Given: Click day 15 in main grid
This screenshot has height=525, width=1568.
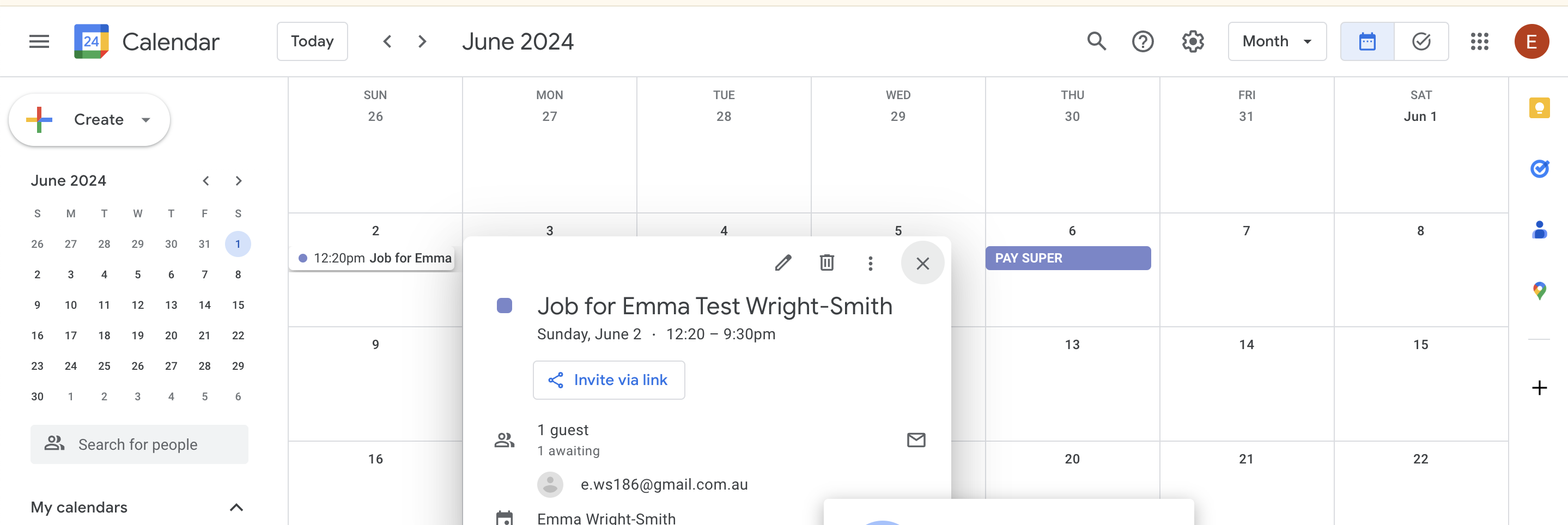Looking at the screenshot, I should click(1420, 344).
